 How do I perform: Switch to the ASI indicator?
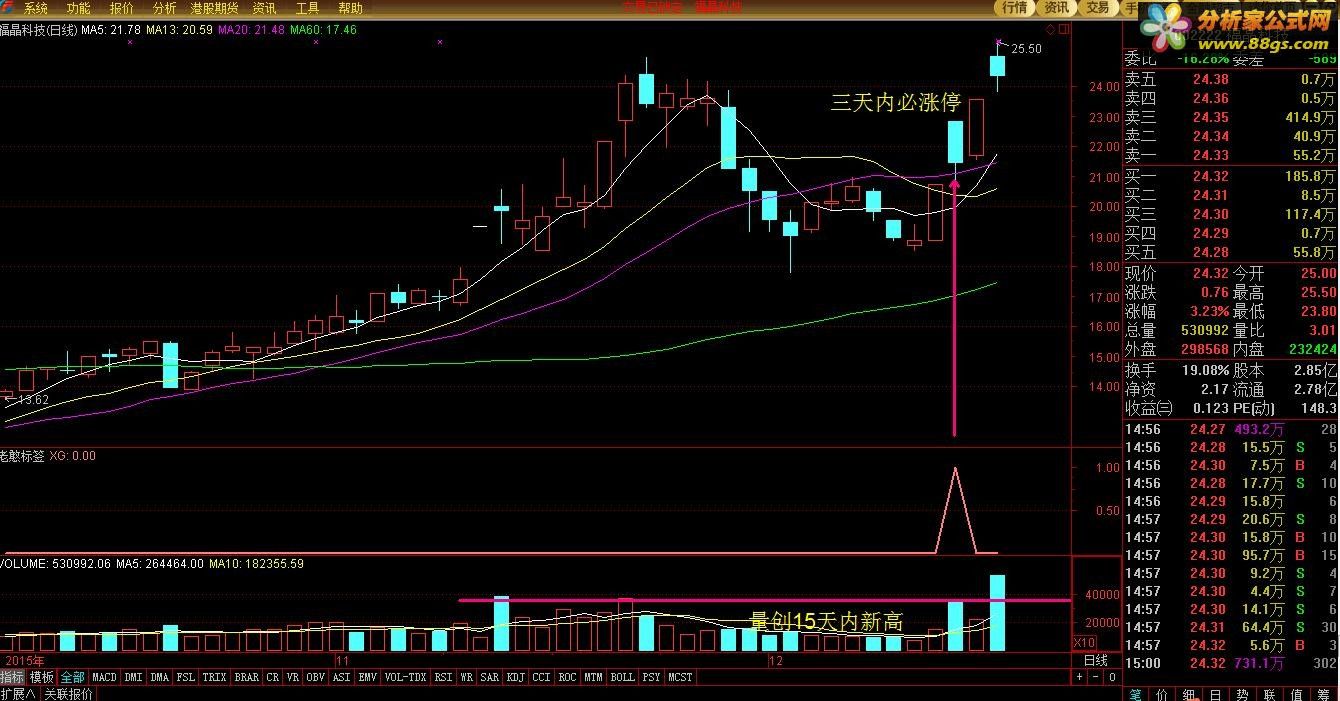pos(341,677)
